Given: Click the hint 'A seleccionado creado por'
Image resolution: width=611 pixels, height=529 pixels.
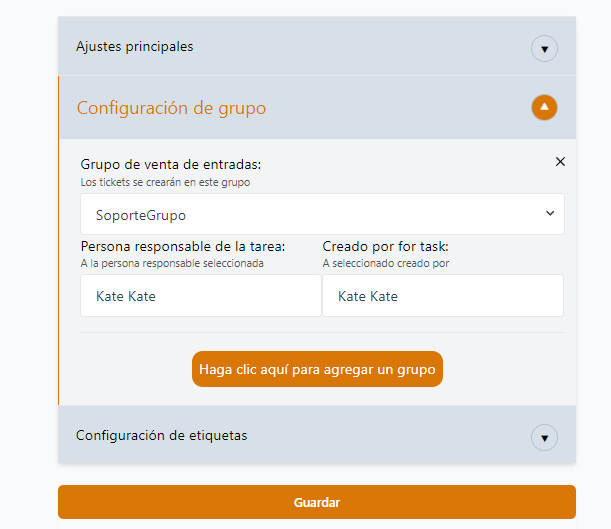Looking at the screenshot, I should point(385,263).
